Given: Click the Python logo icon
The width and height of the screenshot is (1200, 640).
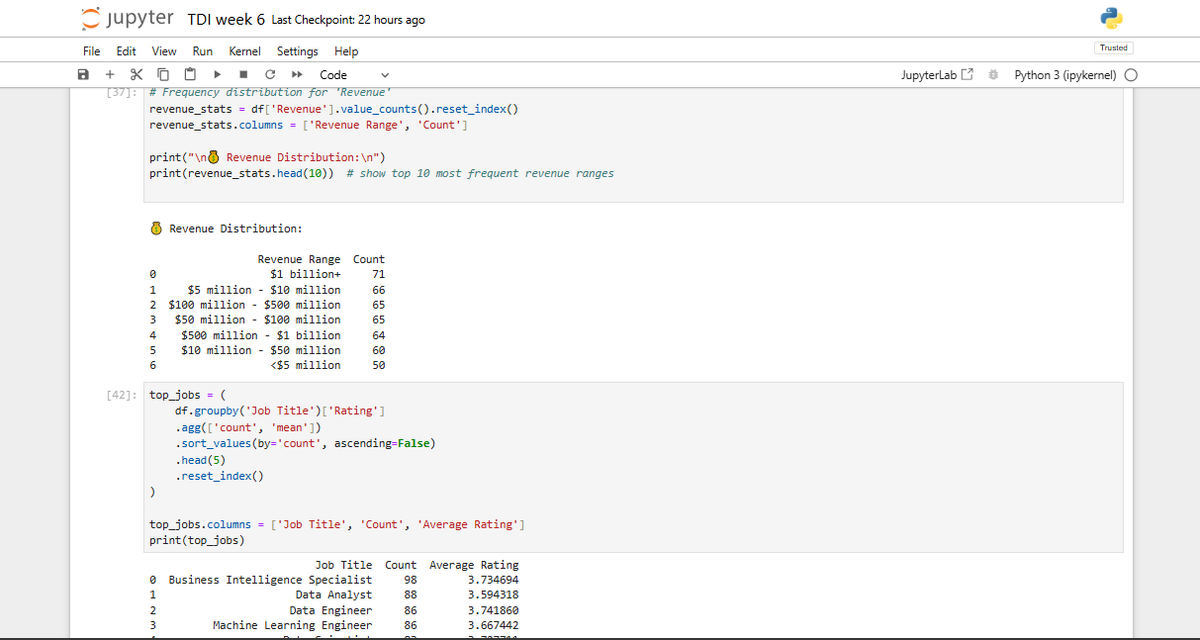Looking at the screenshot, I should [x=1110, y=19].
